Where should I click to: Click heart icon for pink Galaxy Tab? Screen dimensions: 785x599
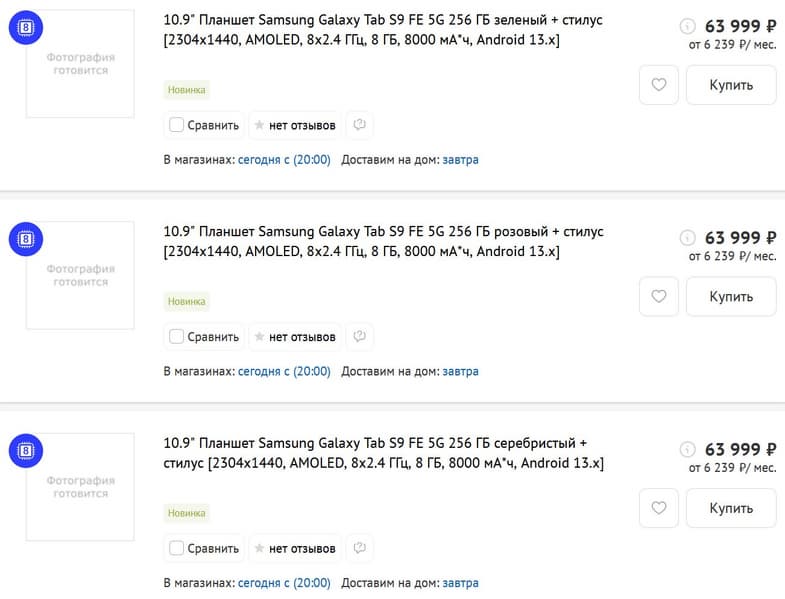(658, 297)
